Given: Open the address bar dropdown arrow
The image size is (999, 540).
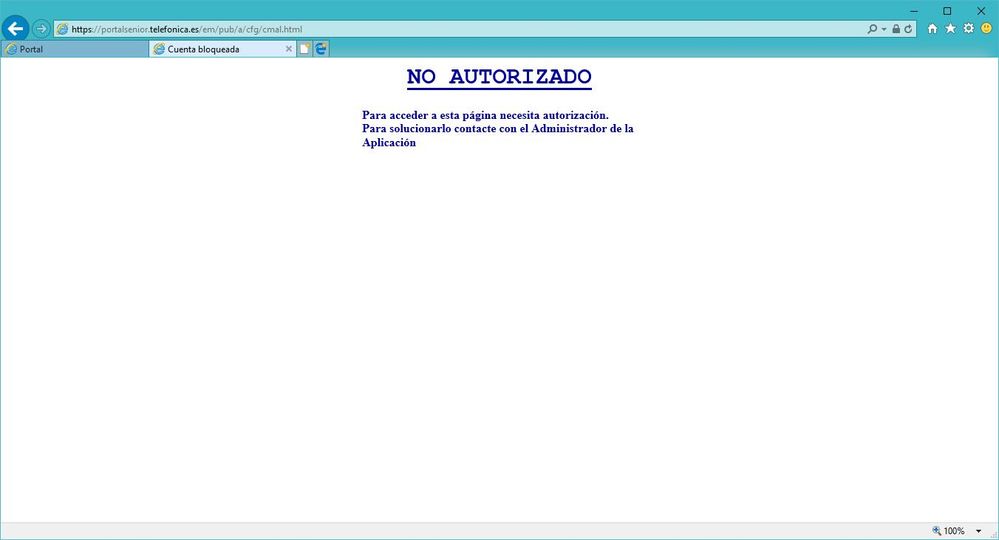Looking at the screenshot, I should 884,29.
